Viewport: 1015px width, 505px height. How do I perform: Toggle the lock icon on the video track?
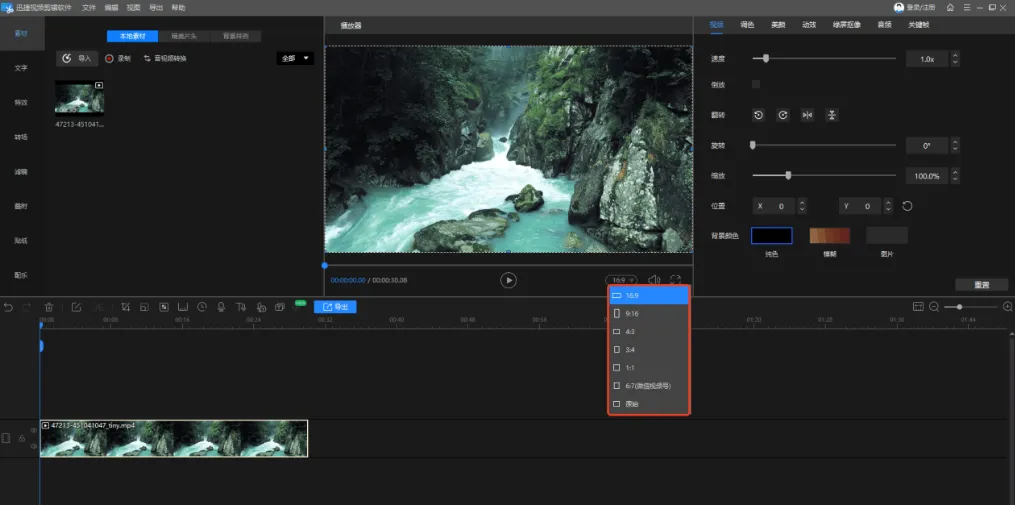22,438
